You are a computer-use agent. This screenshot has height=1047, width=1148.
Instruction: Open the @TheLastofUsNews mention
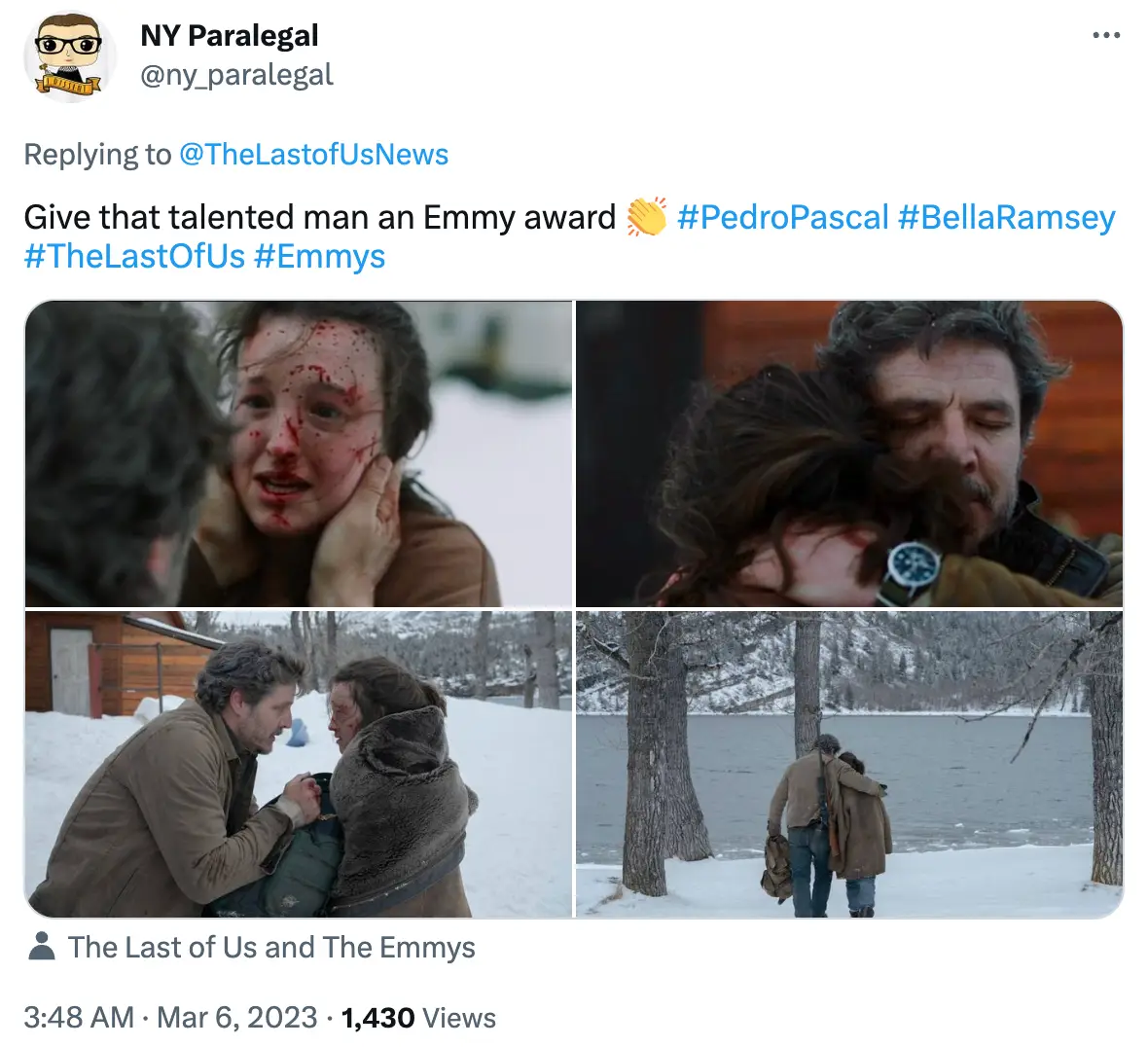tap(313, 155)
